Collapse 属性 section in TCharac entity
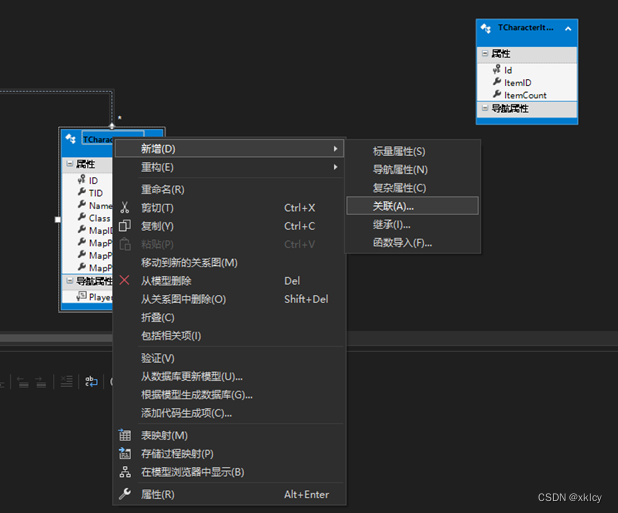 [69, 163]
